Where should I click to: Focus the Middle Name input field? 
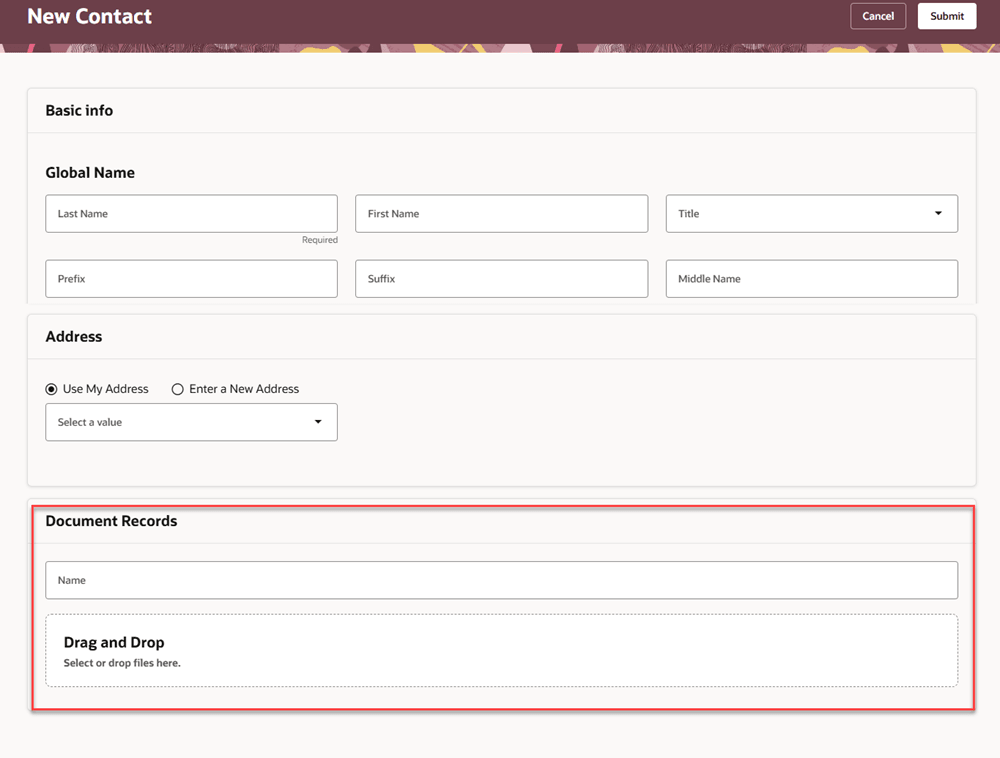811,279
